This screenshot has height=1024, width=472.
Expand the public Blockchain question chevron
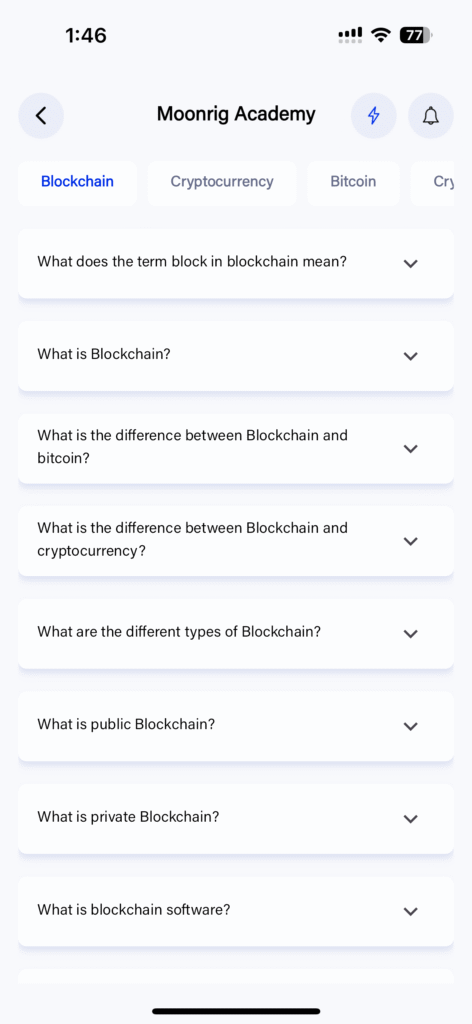[x=411, y=726]
